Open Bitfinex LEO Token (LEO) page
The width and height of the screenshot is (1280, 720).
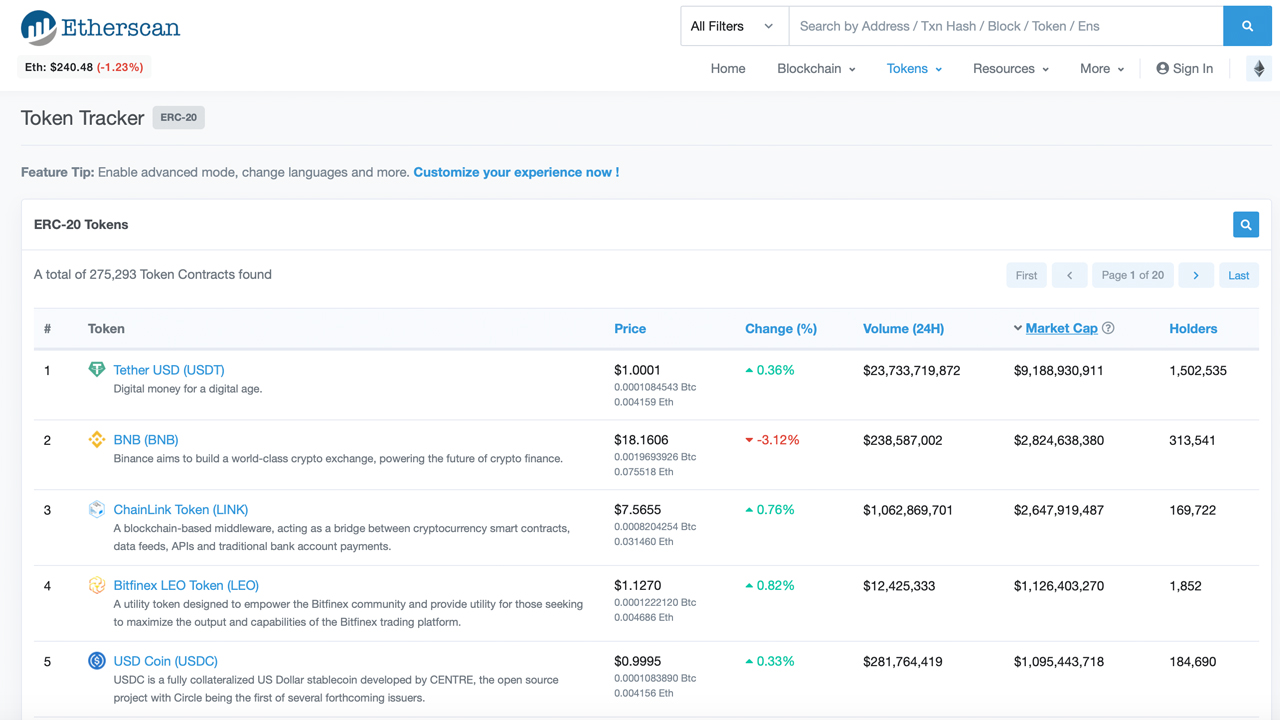click(186, 586)
